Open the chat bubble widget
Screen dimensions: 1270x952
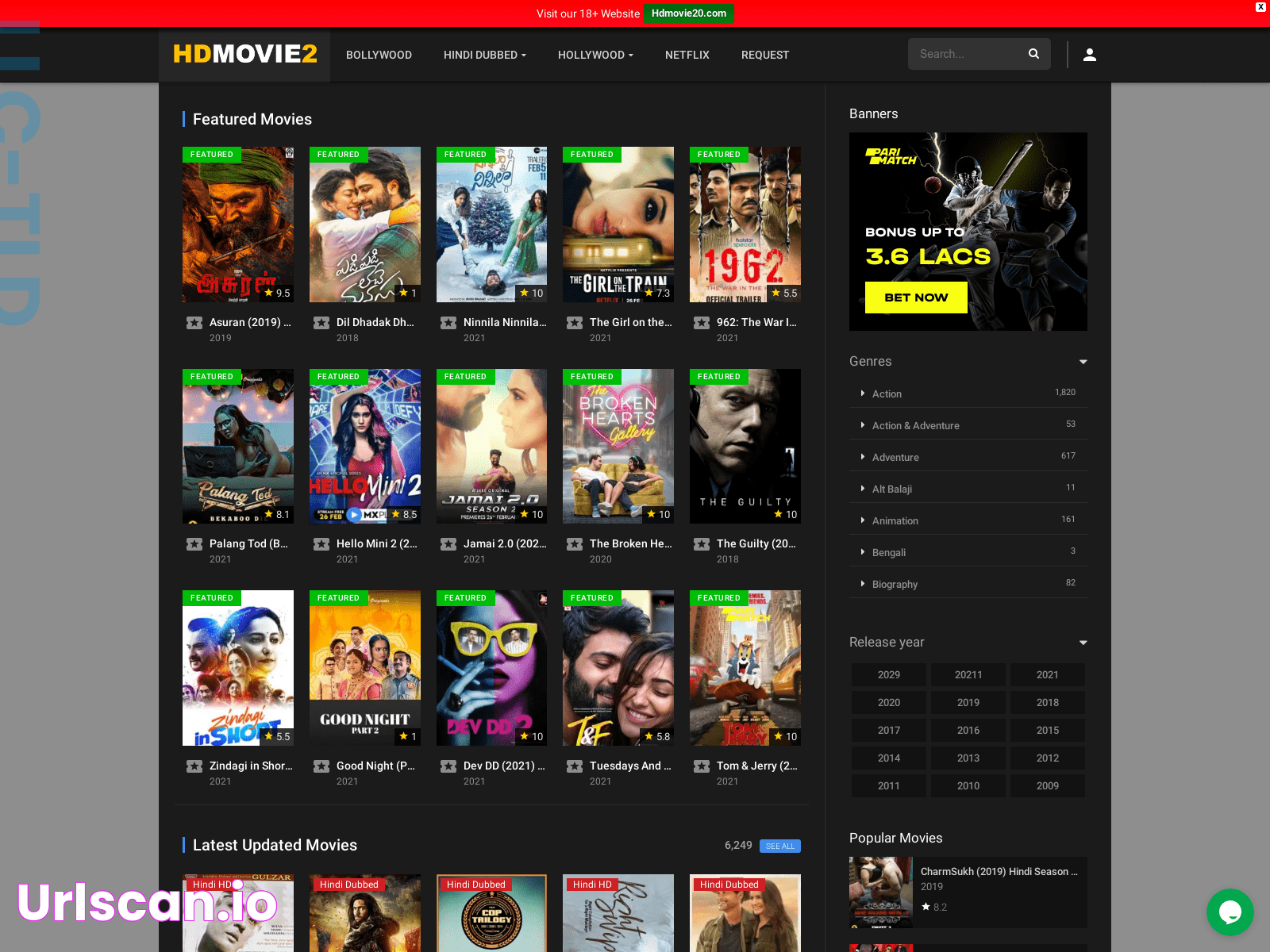tap(1230, 912)
